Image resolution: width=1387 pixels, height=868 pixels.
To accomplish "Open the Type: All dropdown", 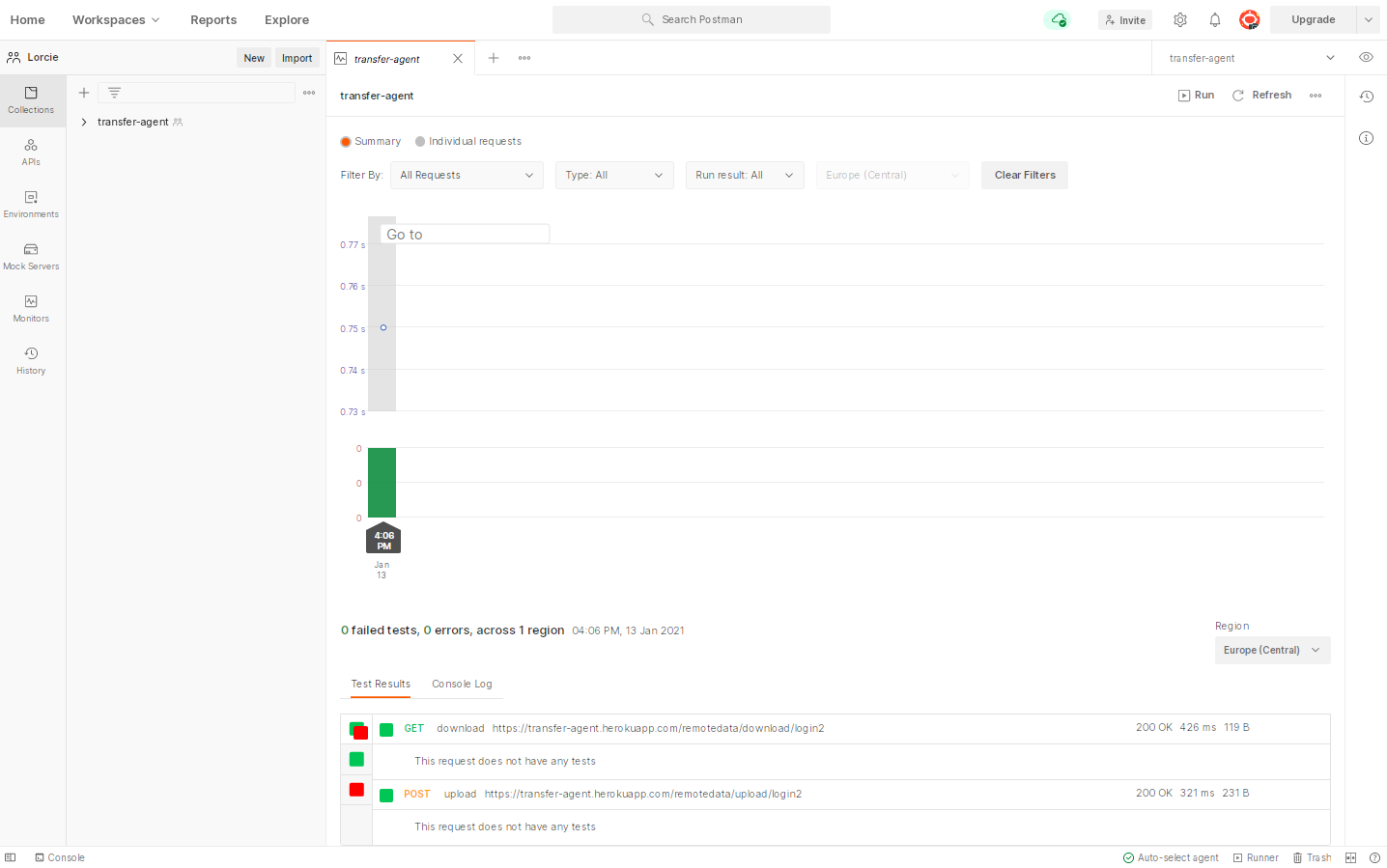I will [614, 176].
